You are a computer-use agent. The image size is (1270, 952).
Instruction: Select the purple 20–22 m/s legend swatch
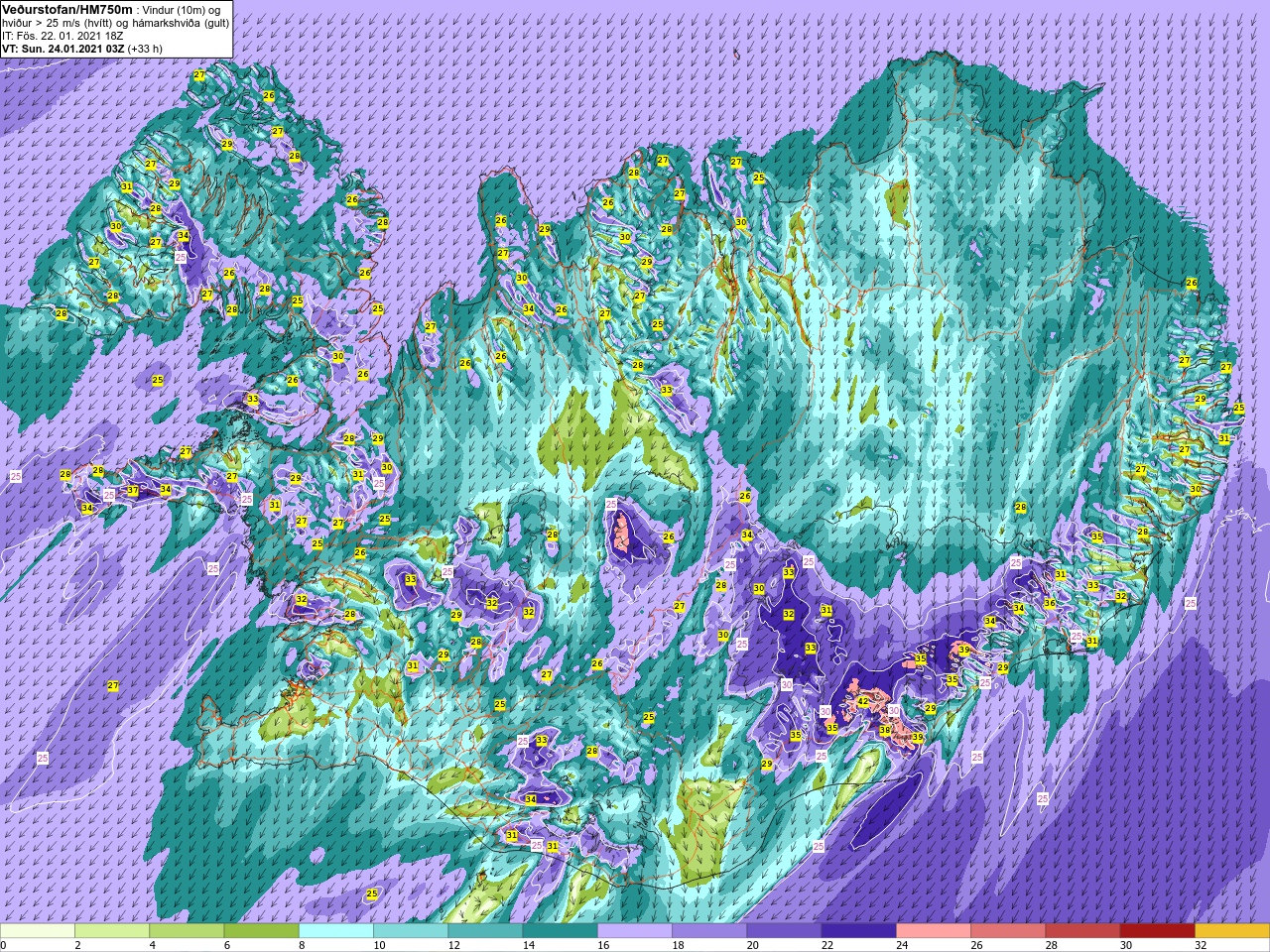(785, 931)
